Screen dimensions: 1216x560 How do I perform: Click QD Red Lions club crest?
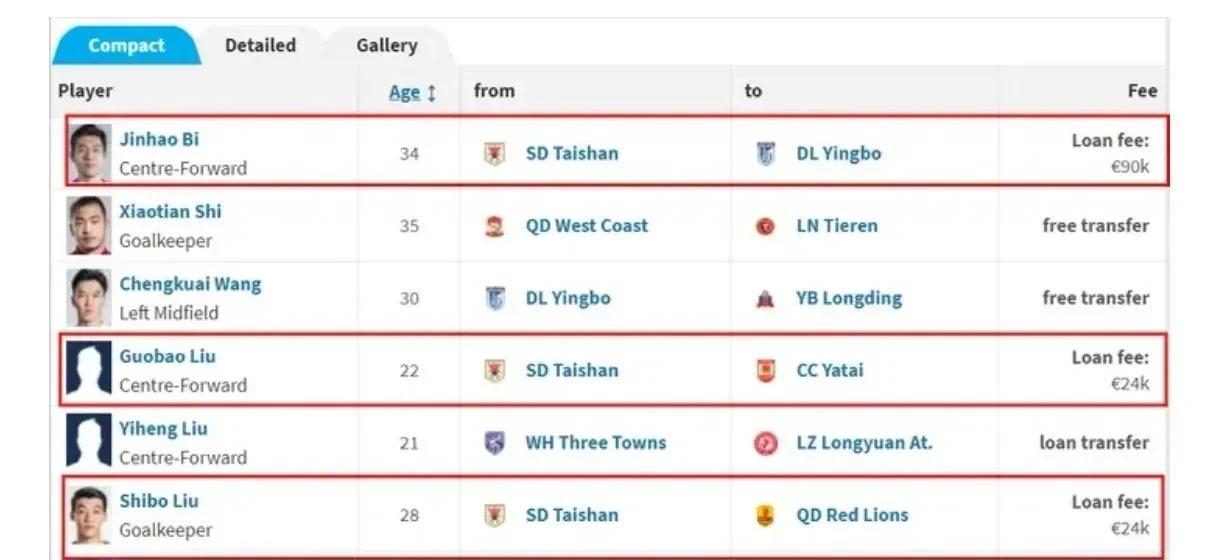tap(765, 515)
